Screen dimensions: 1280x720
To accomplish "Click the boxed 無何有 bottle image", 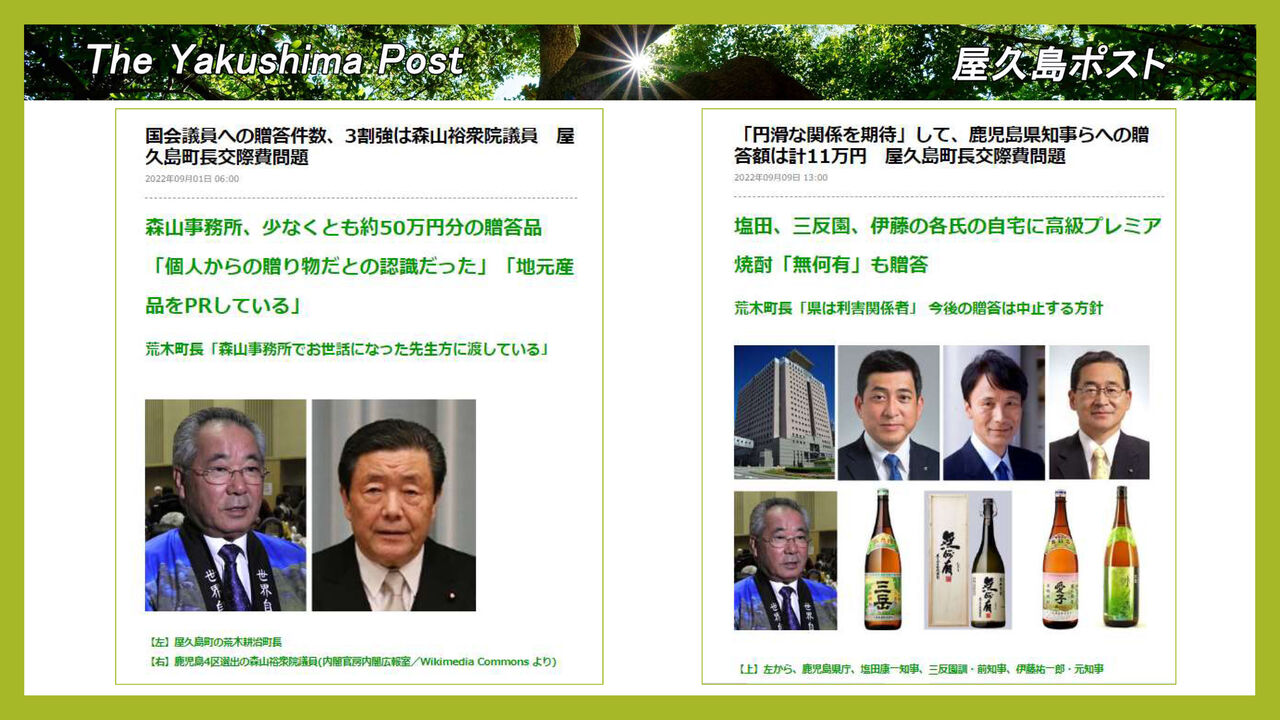I will [x=967, y=559].
